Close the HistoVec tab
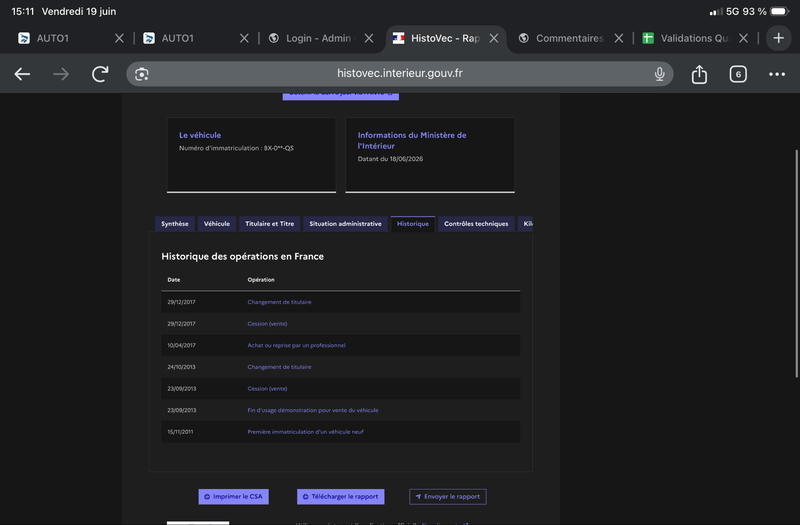The width and height of the screenshot is (800, 525). pos(493,38)
